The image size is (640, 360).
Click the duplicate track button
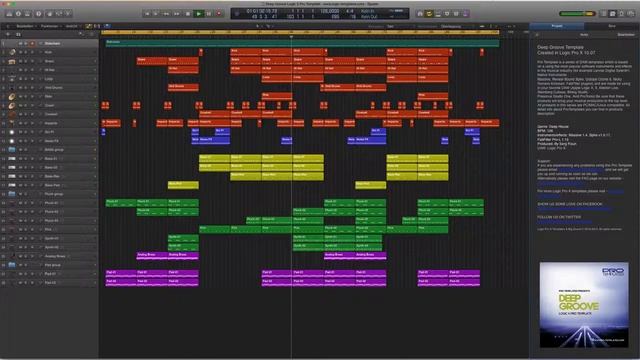tap(18, 34)
